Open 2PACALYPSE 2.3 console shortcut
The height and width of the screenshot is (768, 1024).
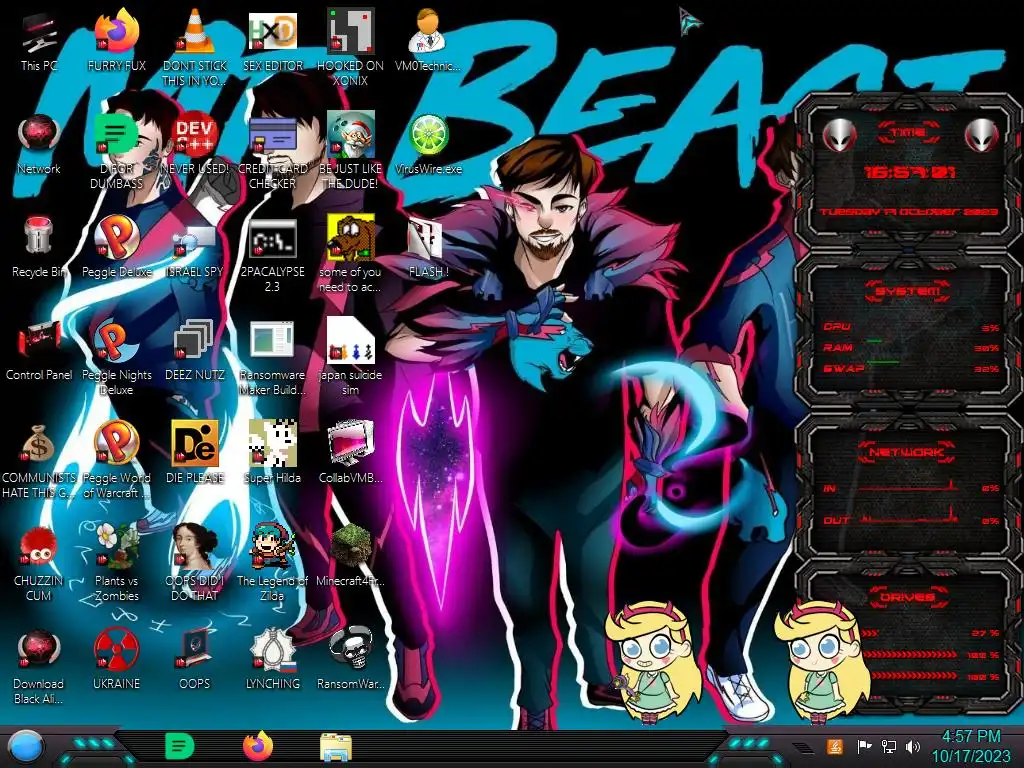tap(273, 255)
